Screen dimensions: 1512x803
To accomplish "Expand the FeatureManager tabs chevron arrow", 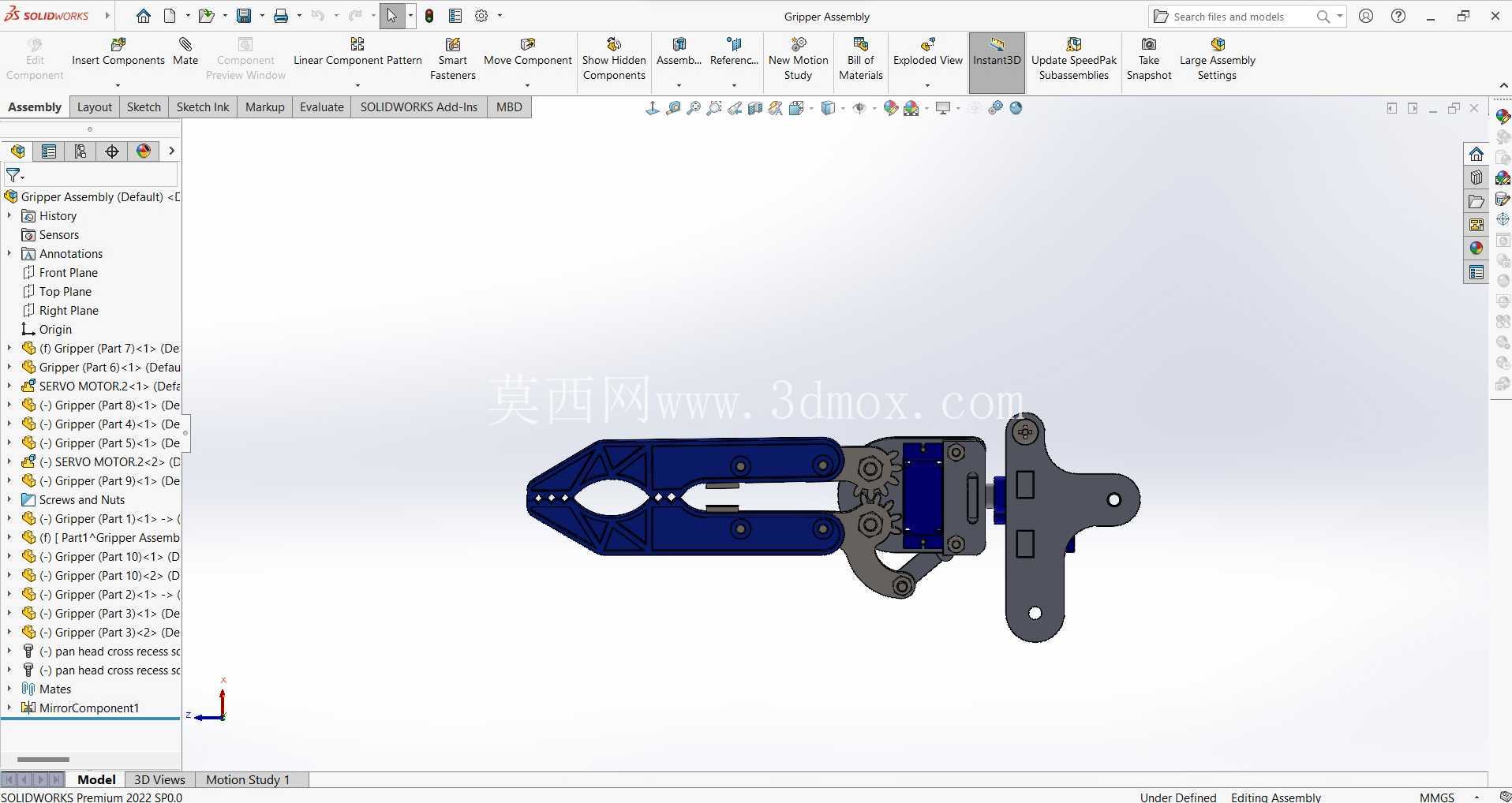I will pyautogui.click(x=171, y=151).
